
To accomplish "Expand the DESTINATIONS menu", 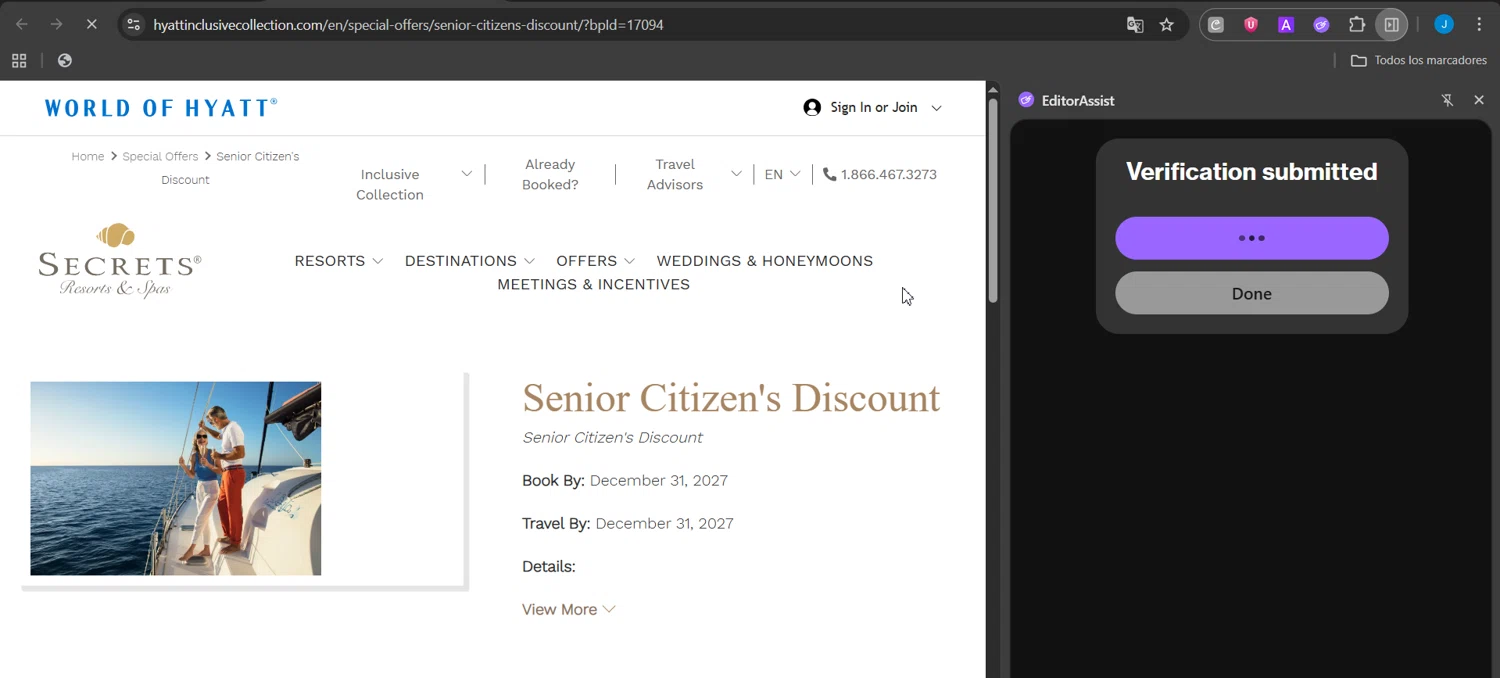I will tap(469, 261).
